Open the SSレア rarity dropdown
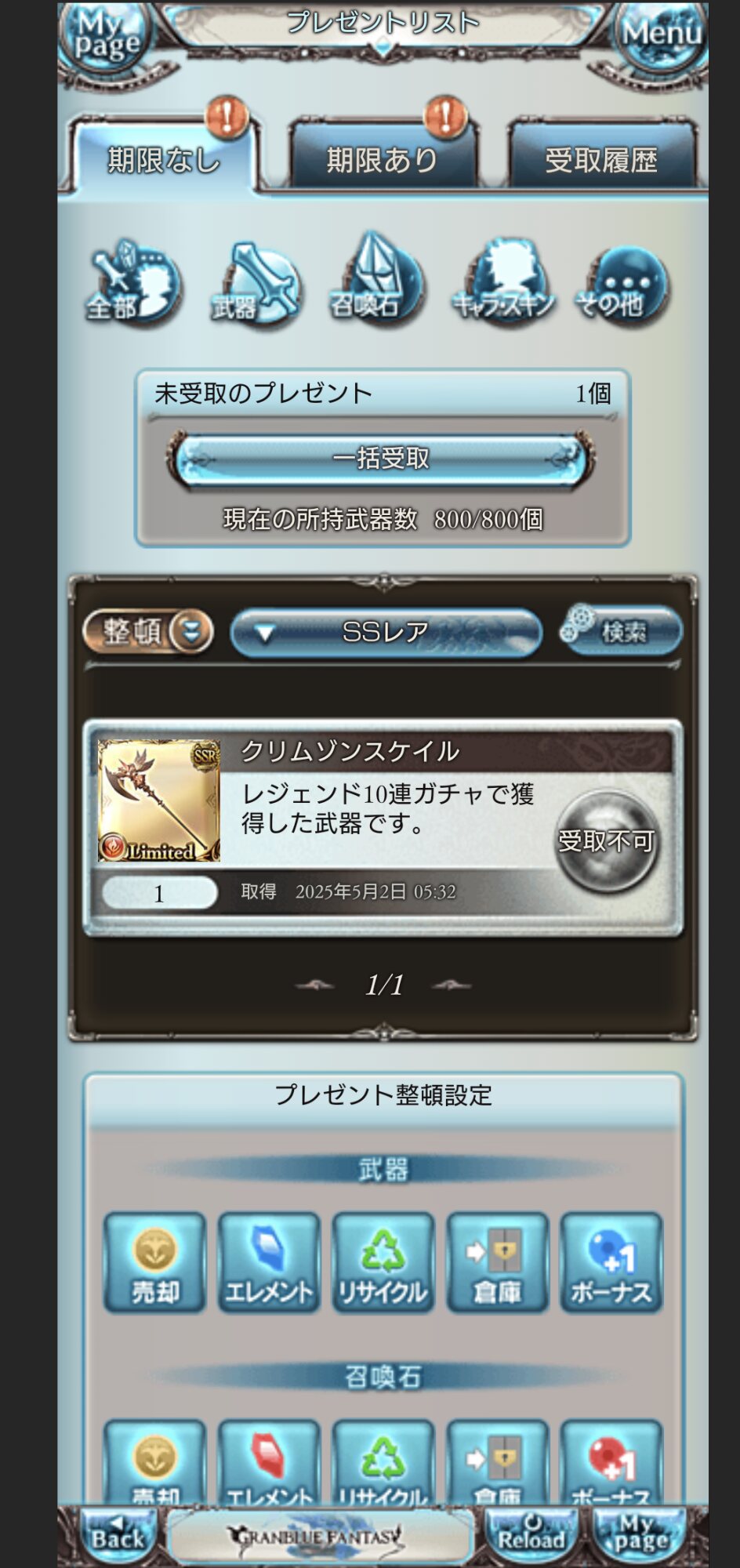The image size is (740, 1568). point(386,632)
